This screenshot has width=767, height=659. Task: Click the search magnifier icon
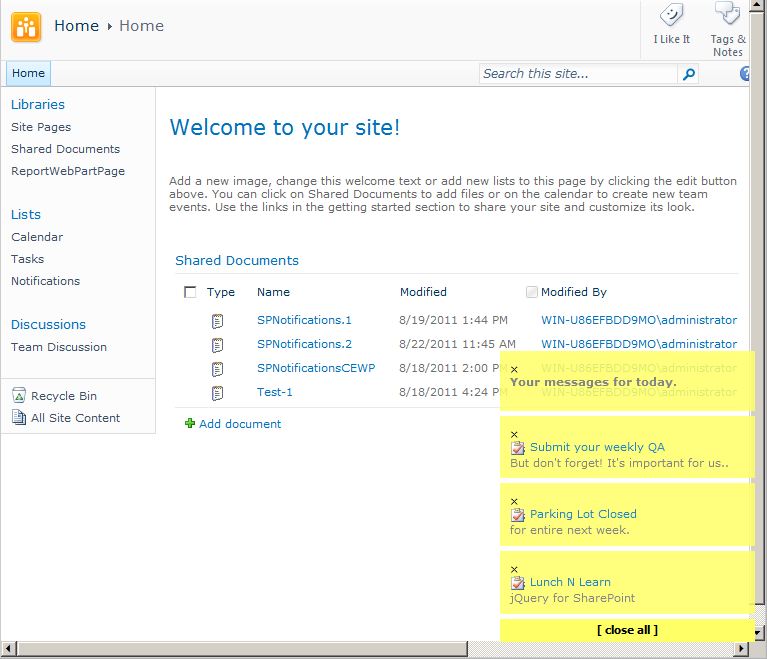click(689, 74)
